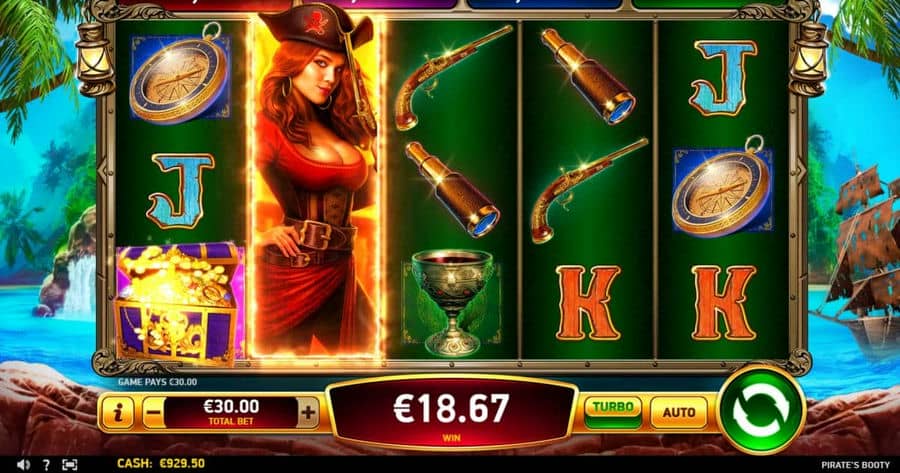Viewport: 900px width, 473px height.
Task: Open the info paytable icon
Action: pos(118,412)
